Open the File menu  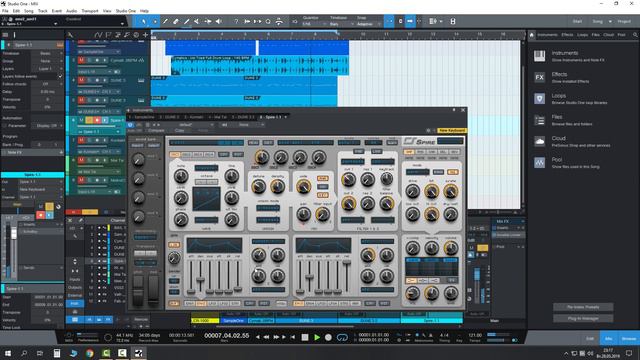tap(5, 11)
